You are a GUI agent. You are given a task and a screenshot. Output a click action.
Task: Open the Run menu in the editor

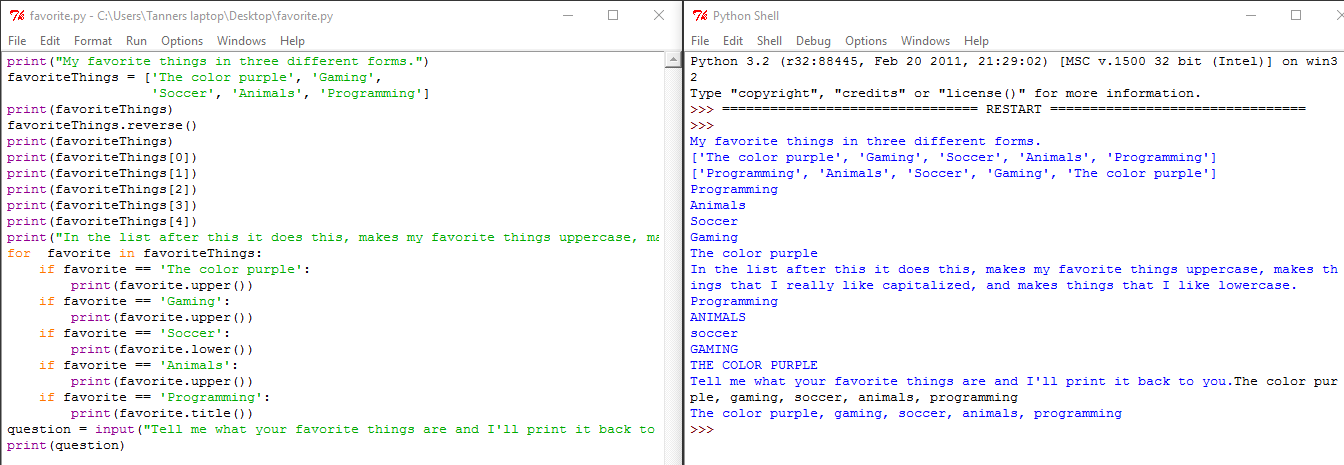point(136,41)
